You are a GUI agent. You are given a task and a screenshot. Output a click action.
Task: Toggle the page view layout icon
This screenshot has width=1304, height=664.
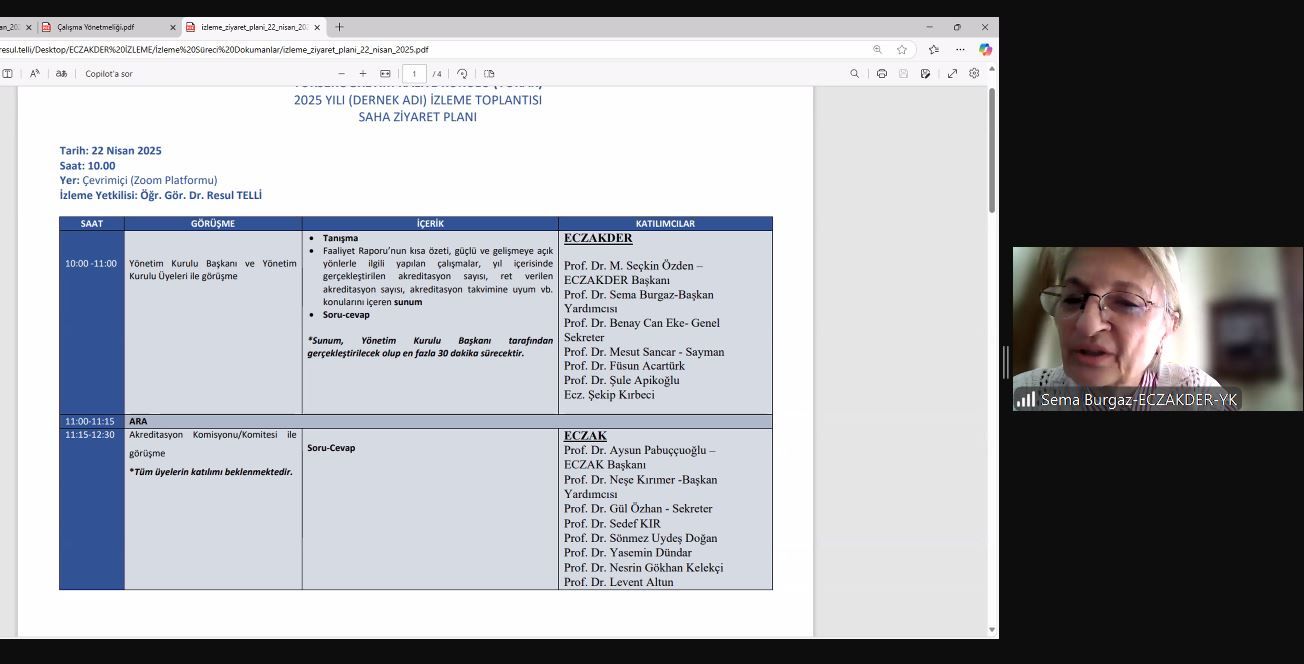coord(489,74)
